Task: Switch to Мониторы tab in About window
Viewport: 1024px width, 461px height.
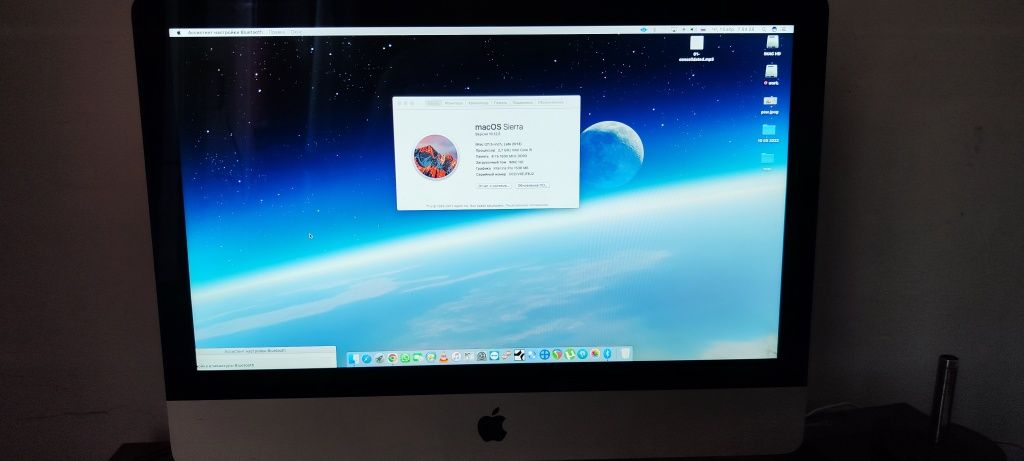Action: click(454, 103)
